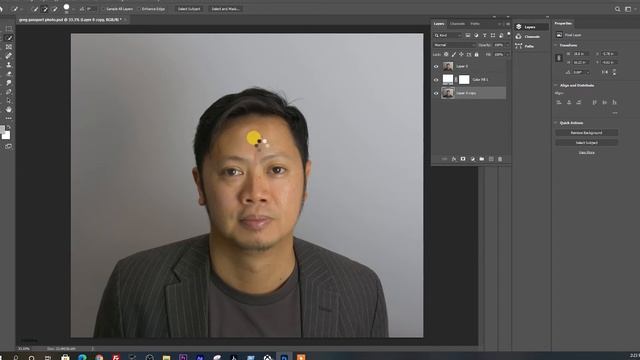
Task: Switch to the Channels tab
Action: pos(457,24)
